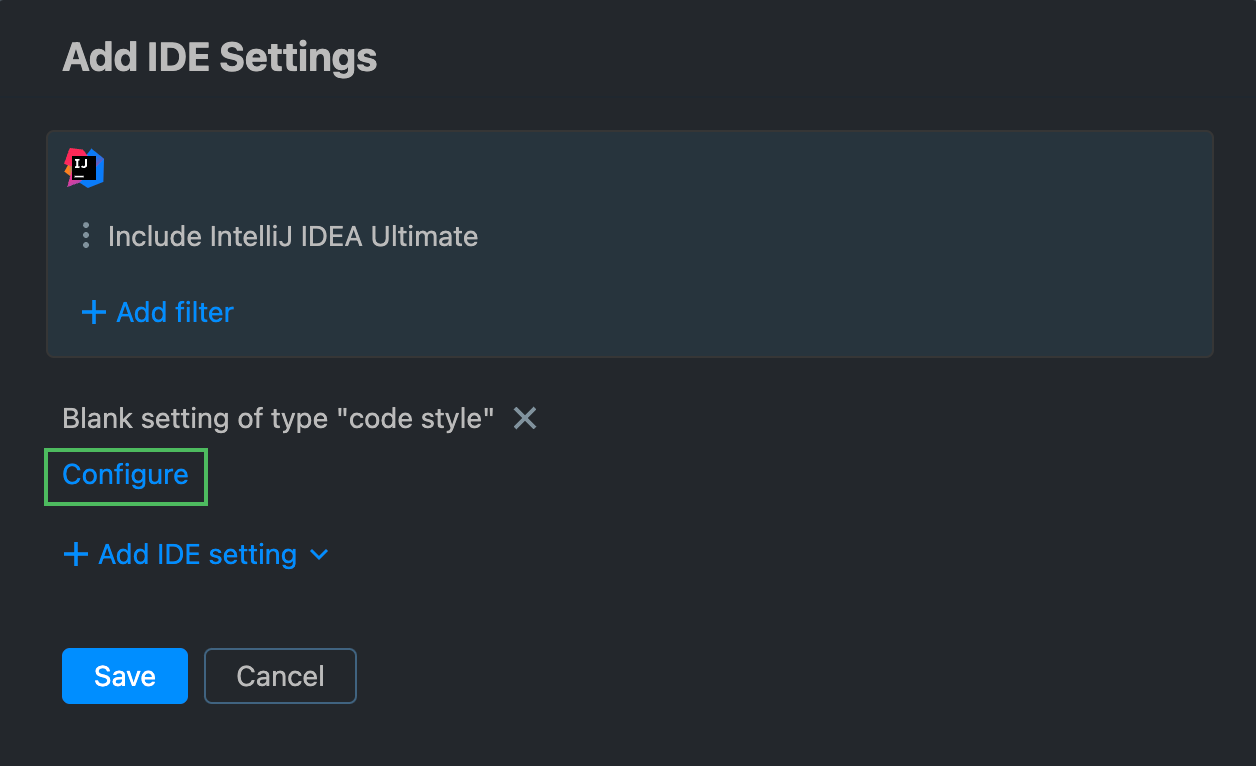
Task: Open the chevron next to Add IDE setting
Action: [318, 554]
